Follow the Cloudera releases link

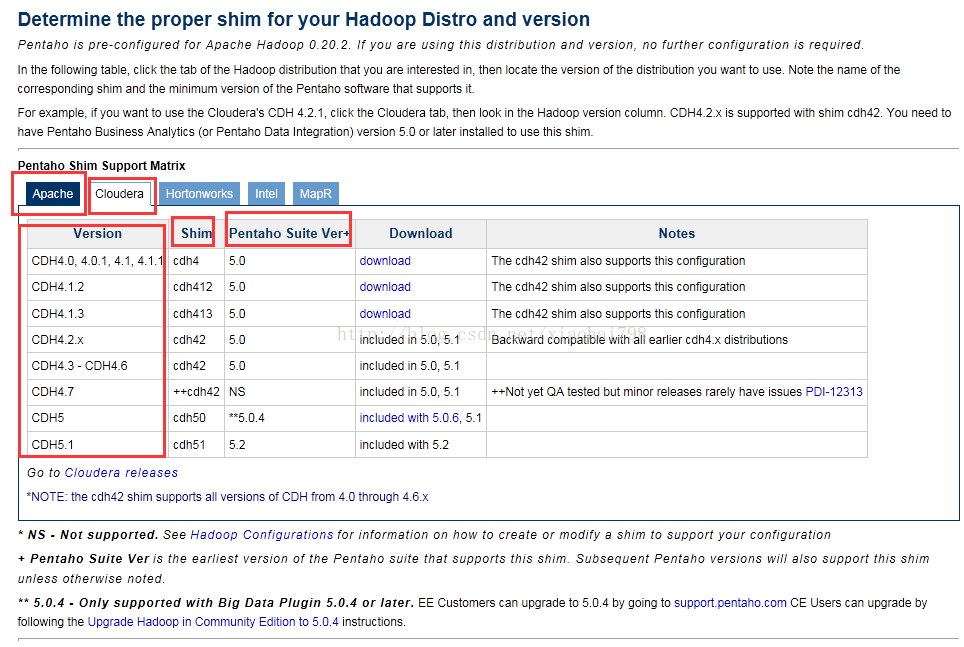point(121,472)
